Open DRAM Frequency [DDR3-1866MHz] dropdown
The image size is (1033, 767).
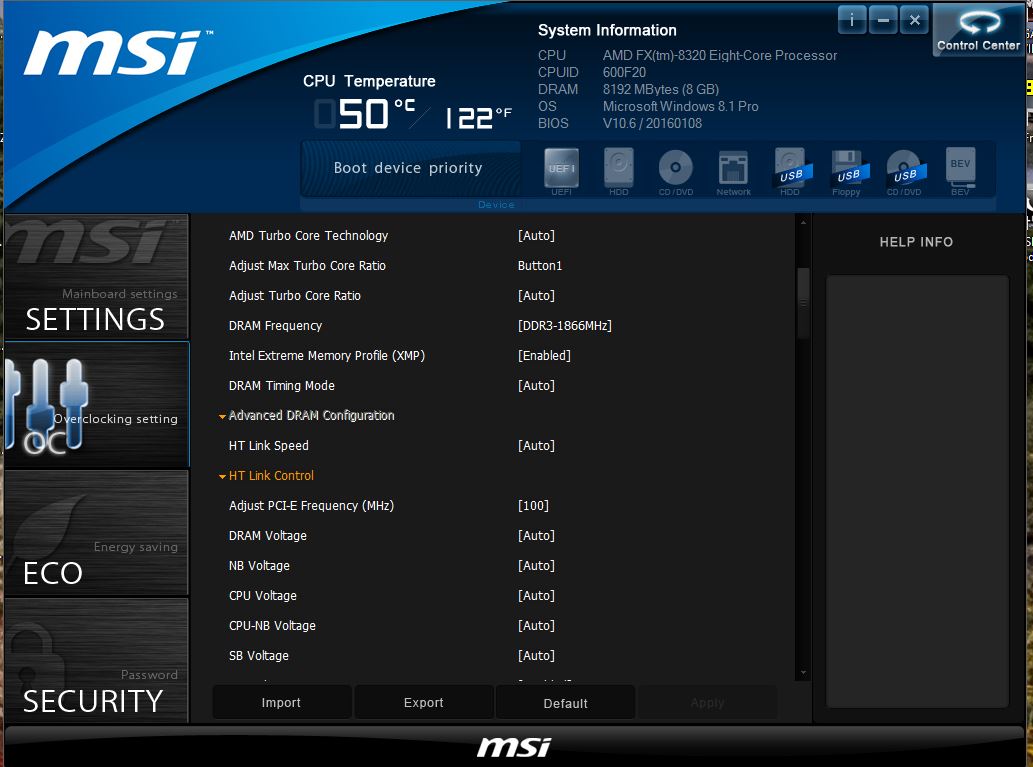565,326
